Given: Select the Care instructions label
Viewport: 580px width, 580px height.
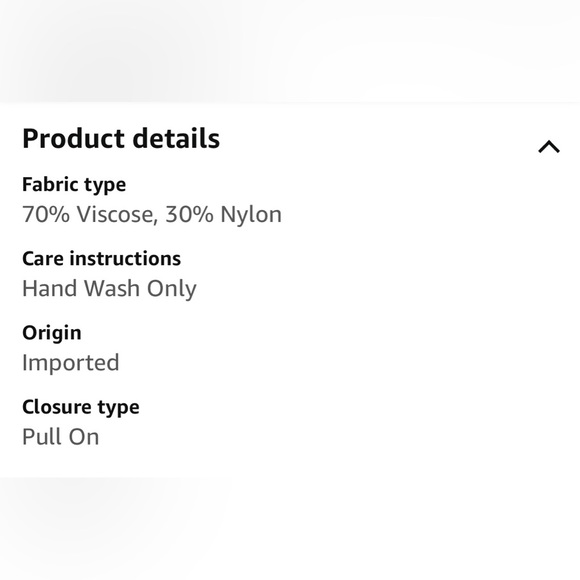Looking at the screenshot, I should [101, 259].
